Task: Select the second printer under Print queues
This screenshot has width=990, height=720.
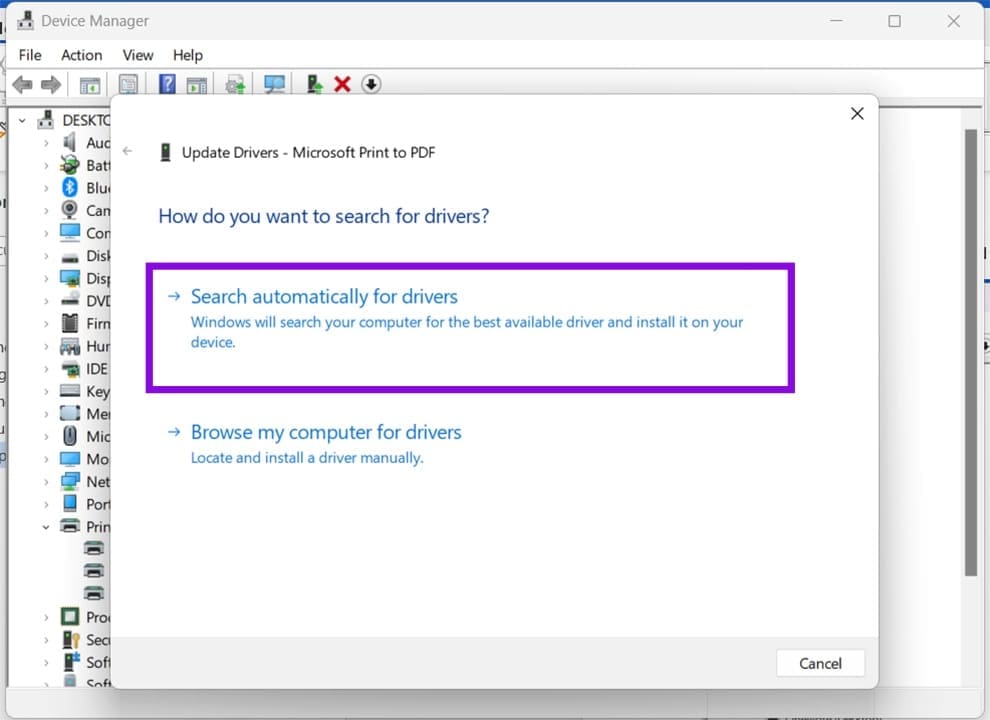Action: click(93, 571)
